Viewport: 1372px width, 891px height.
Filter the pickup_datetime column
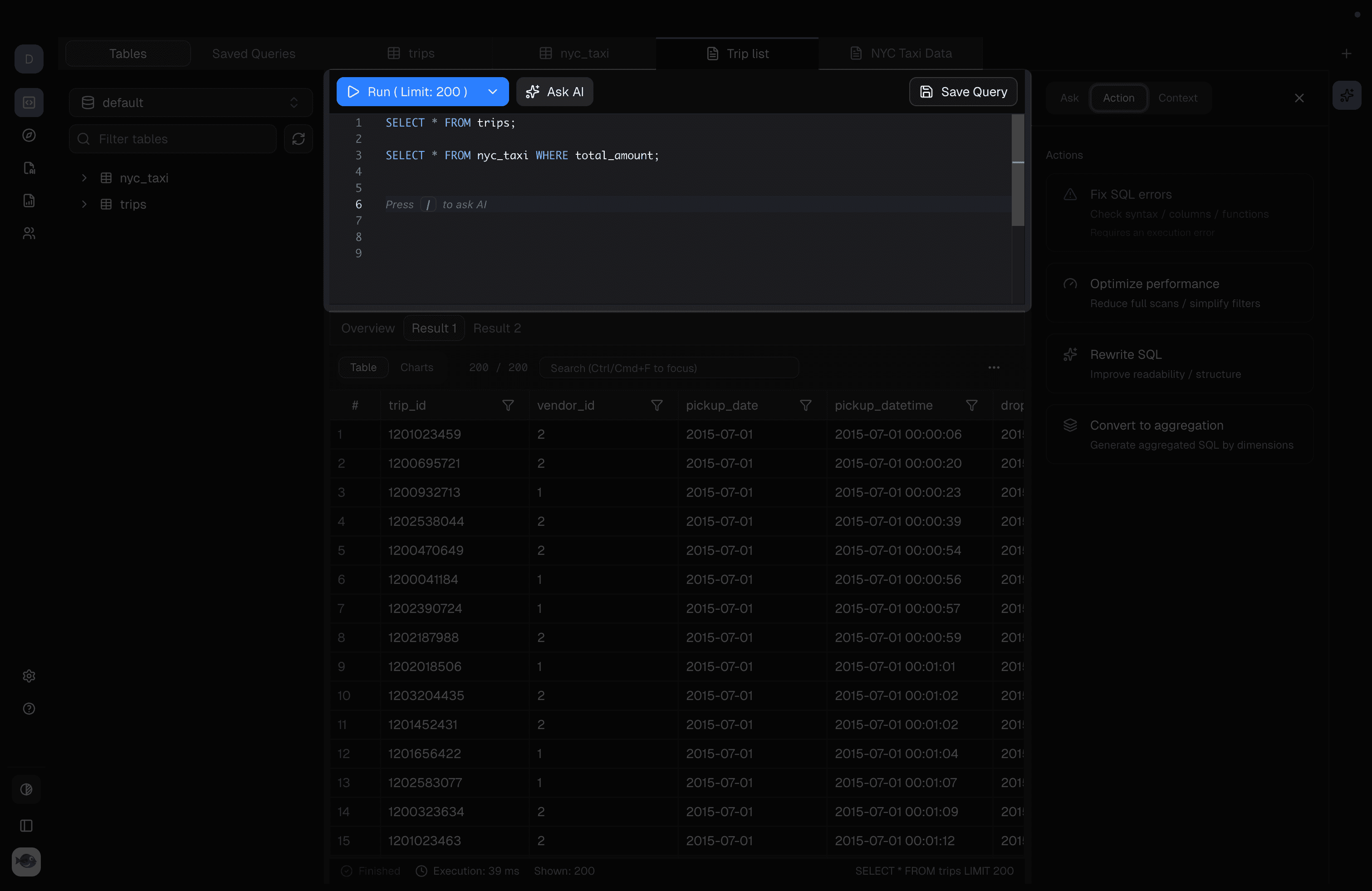tap(972, 405)
